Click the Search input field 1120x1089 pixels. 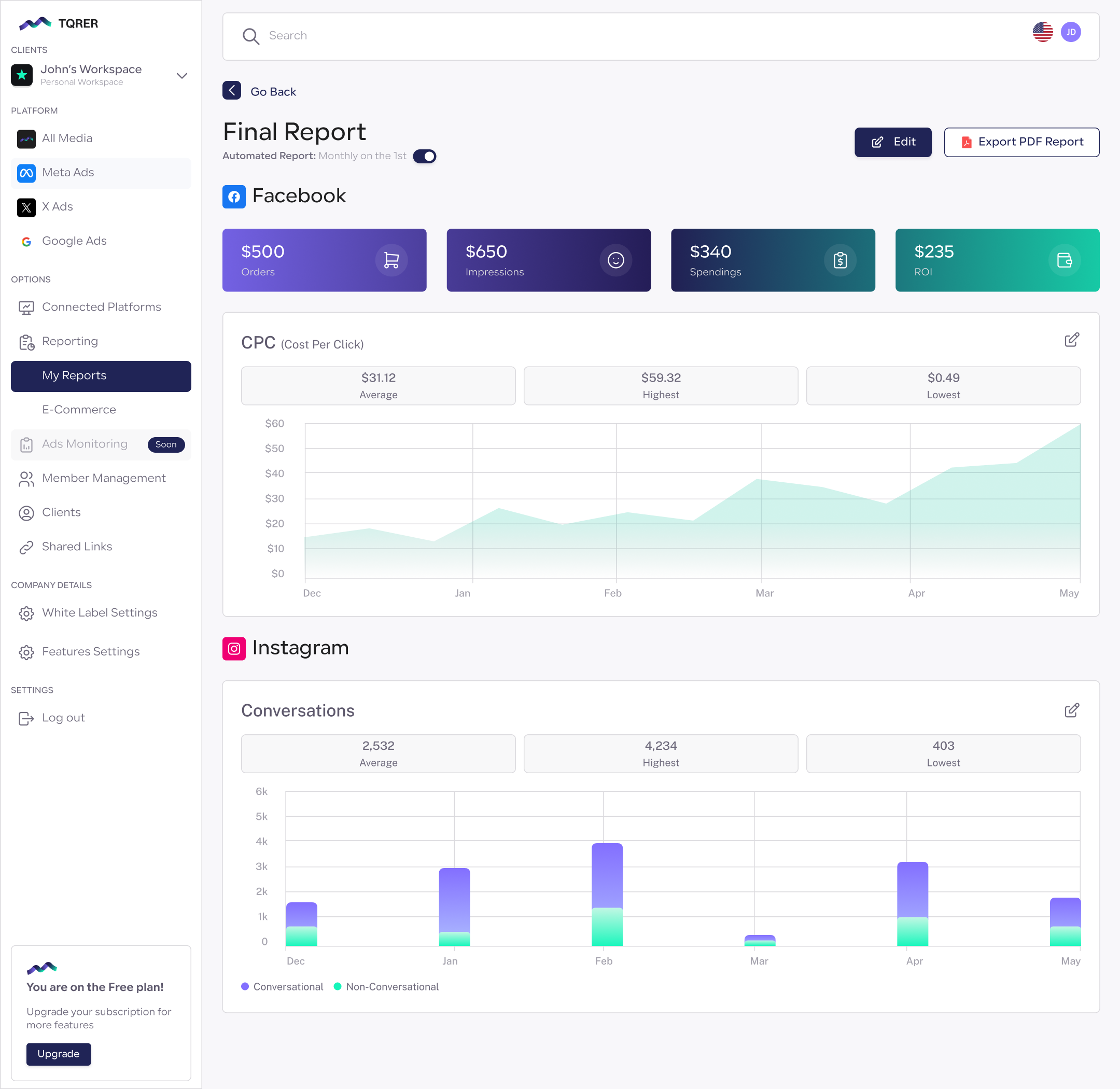[629, 36]
